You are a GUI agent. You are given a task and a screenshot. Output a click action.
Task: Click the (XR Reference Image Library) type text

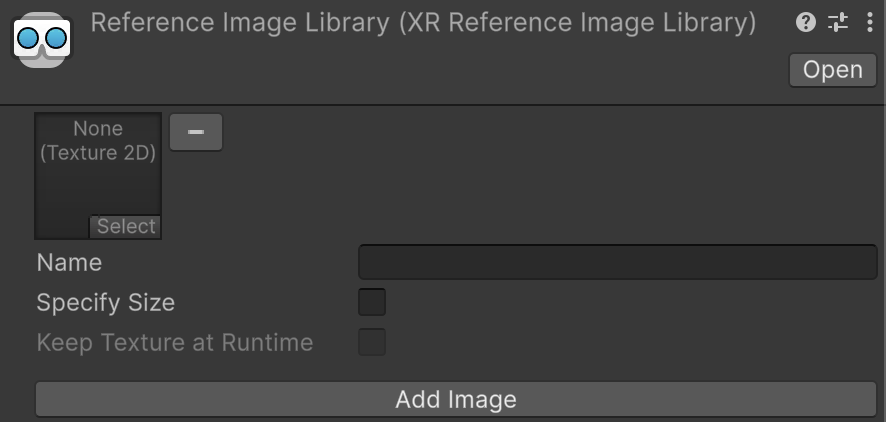[x=577, y=22]
